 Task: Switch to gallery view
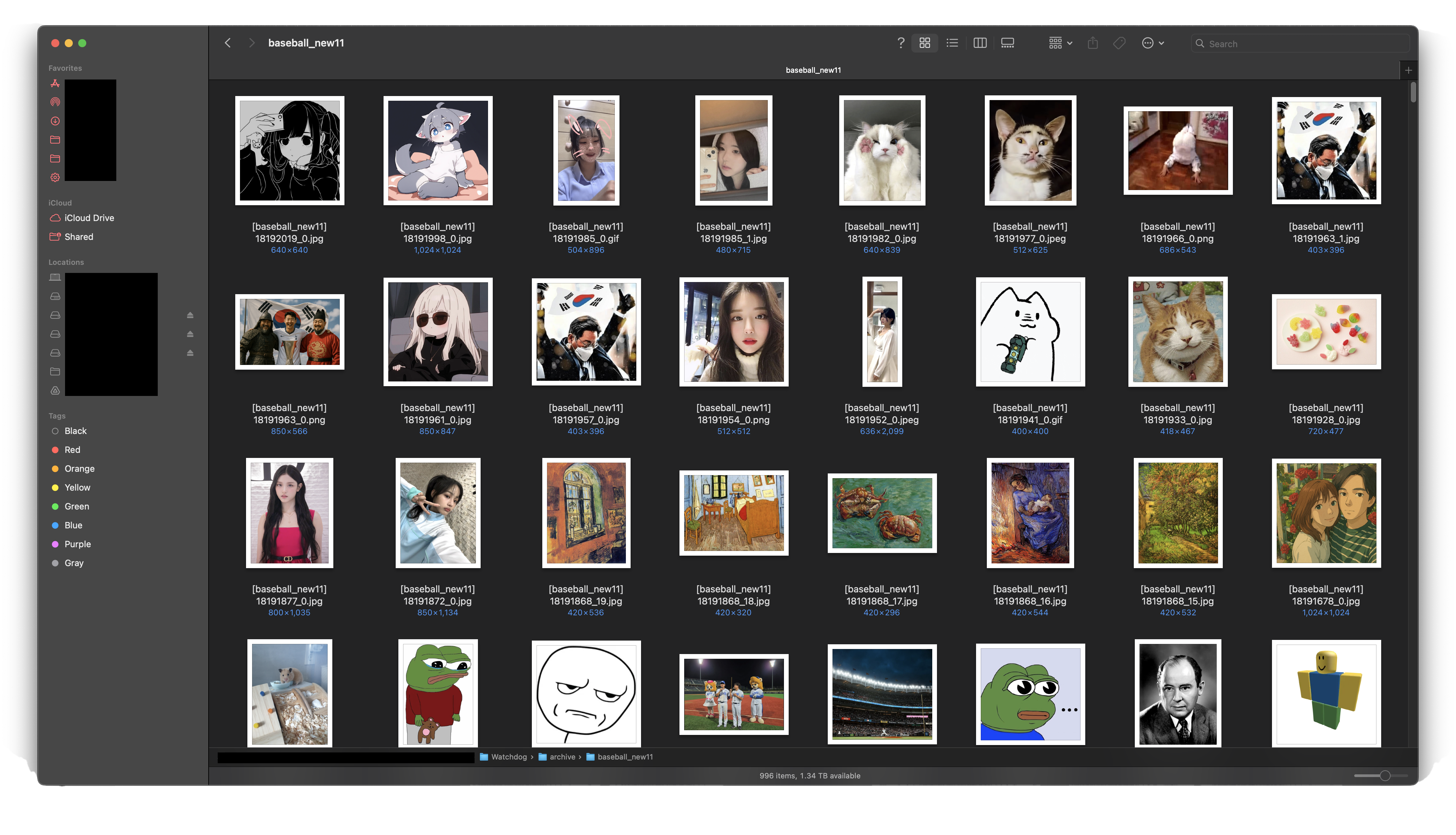[1007, 43]
